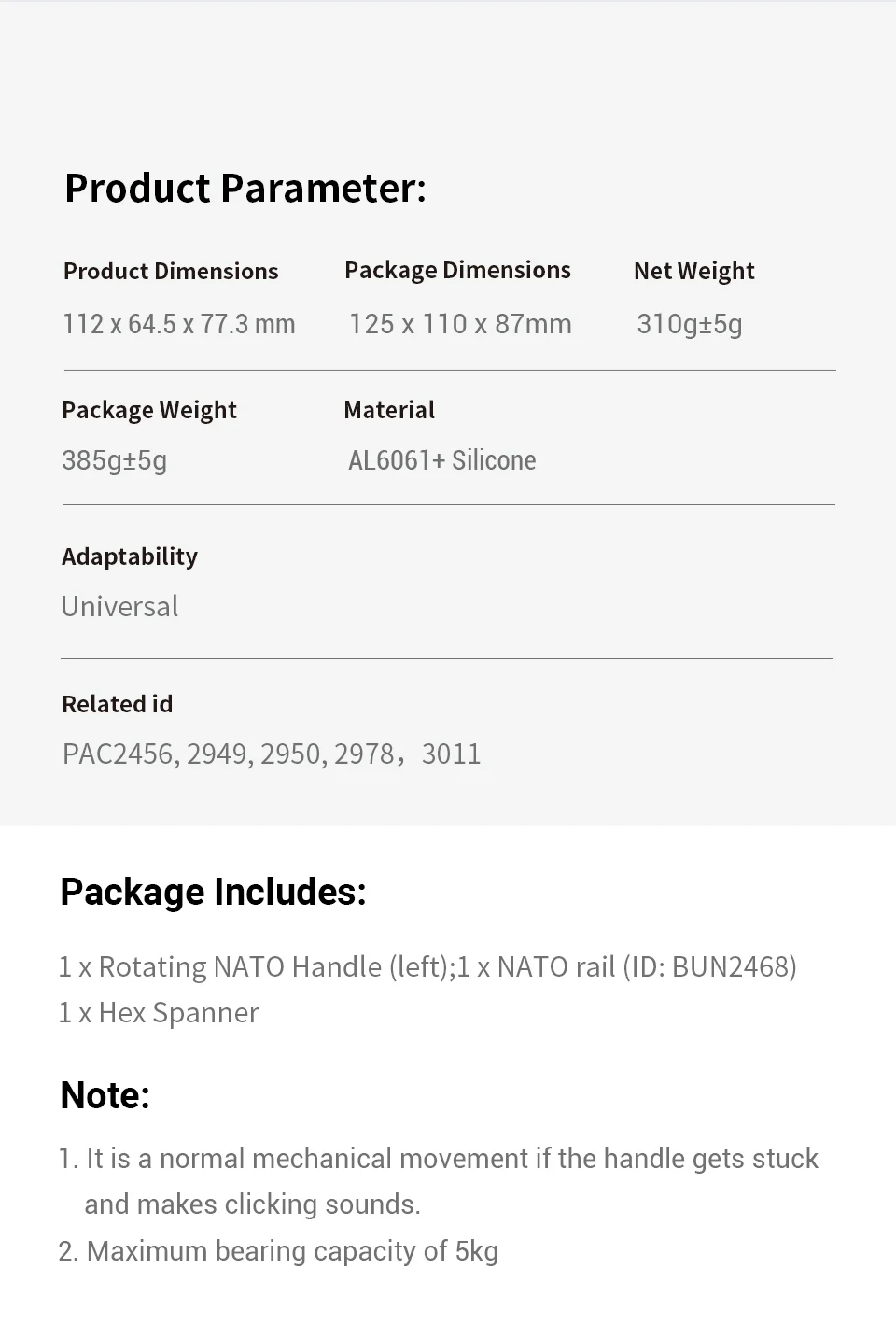Select the AL6061+ Silicone material text

pyautogui.click(x=441, y=460)
